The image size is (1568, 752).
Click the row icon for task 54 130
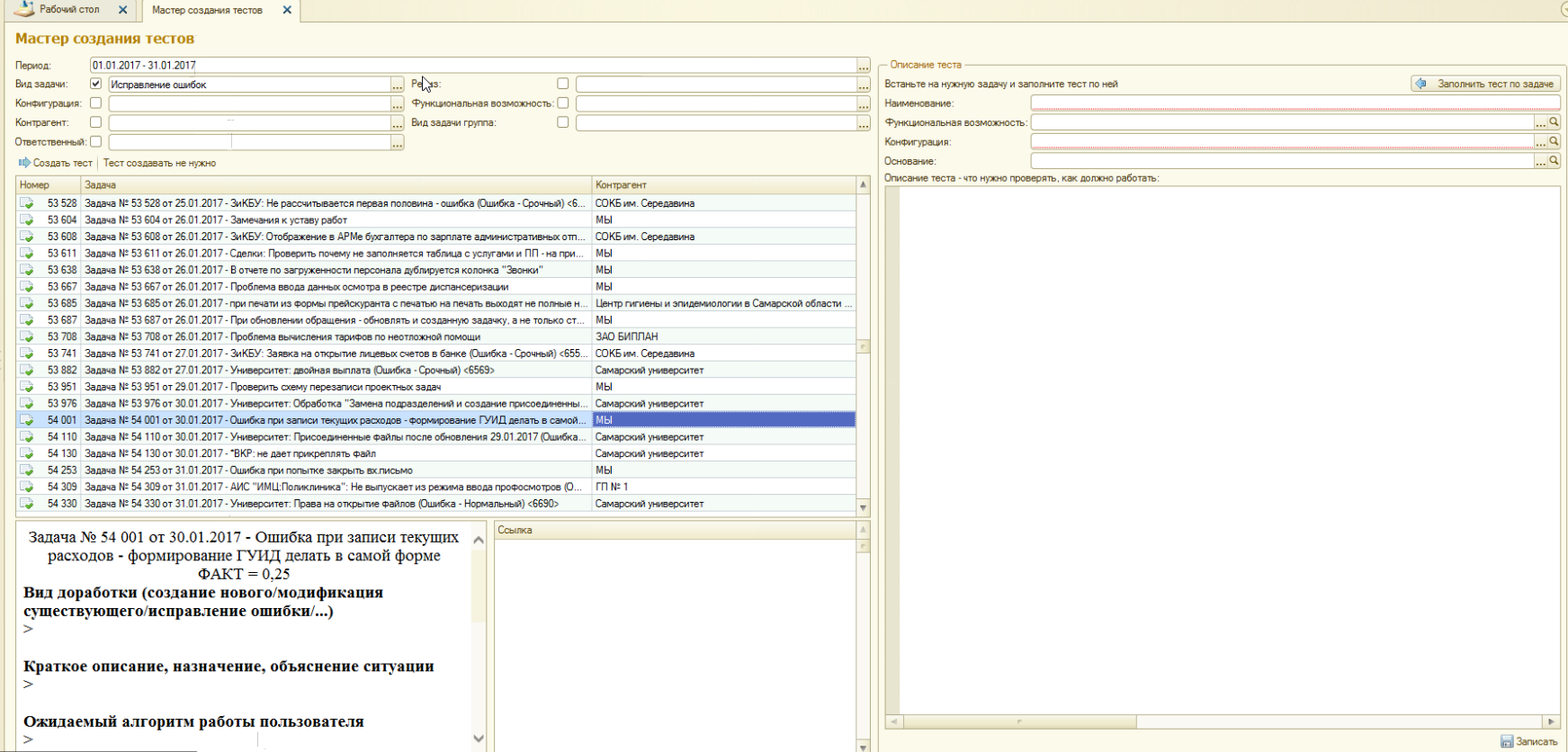point(27,453)
